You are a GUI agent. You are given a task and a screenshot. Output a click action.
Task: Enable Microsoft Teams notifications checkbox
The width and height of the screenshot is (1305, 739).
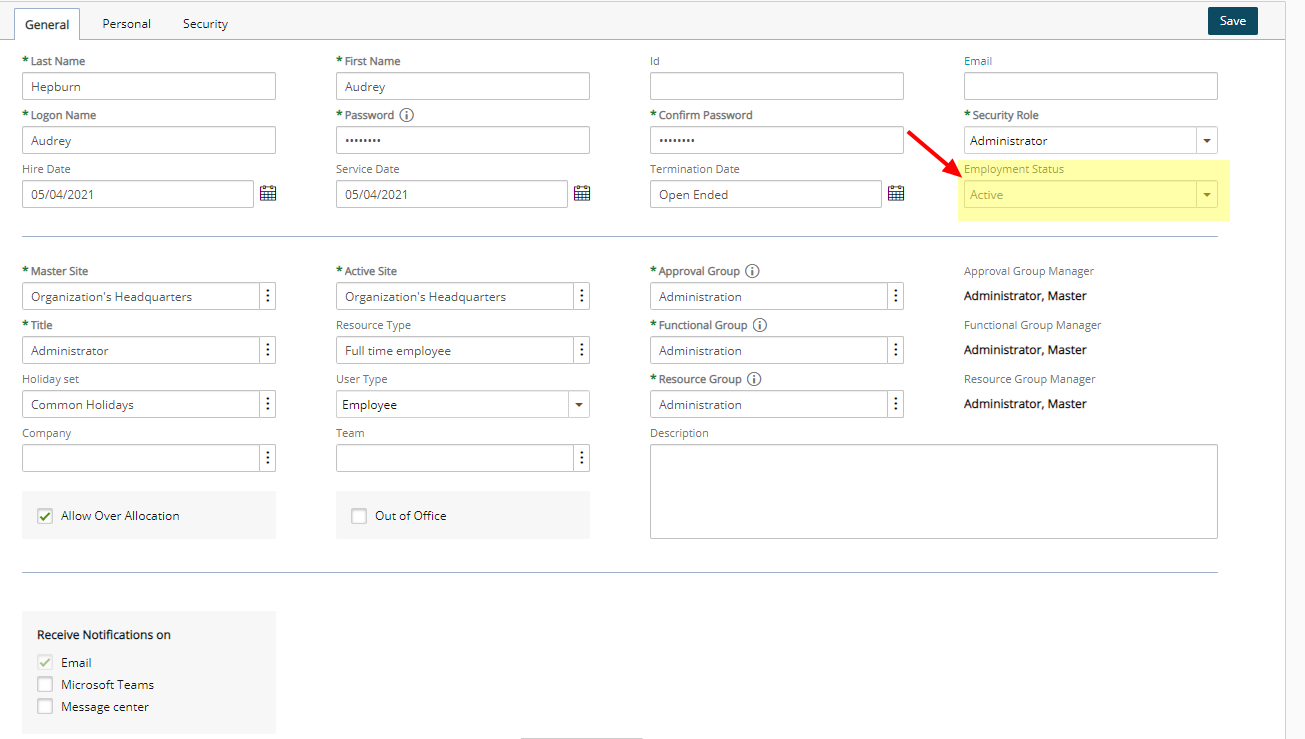(45, 685)
